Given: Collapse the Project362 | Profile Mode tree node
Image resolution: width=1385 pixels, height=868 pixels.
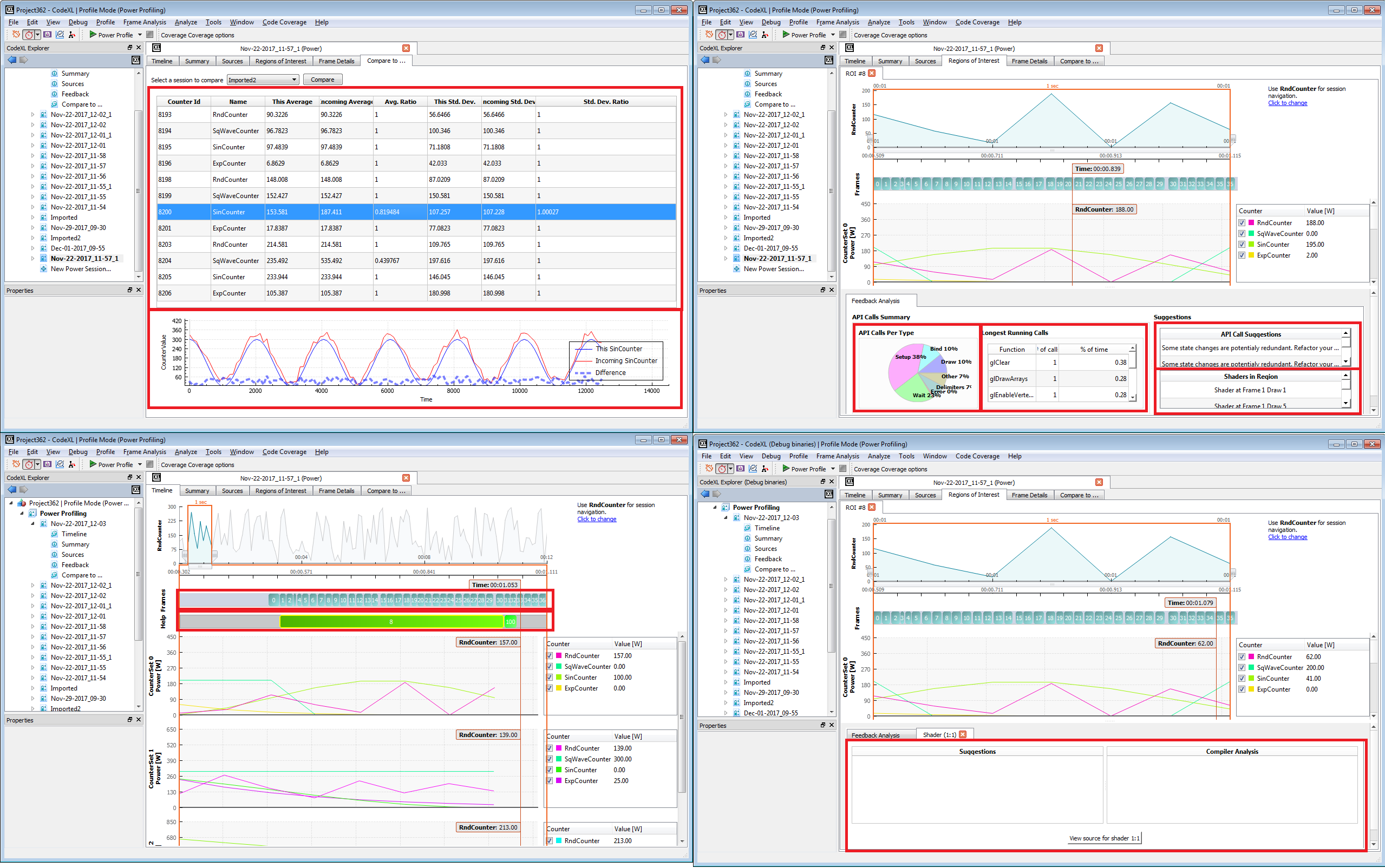Looking at the screenshot, I should (11, 503).
